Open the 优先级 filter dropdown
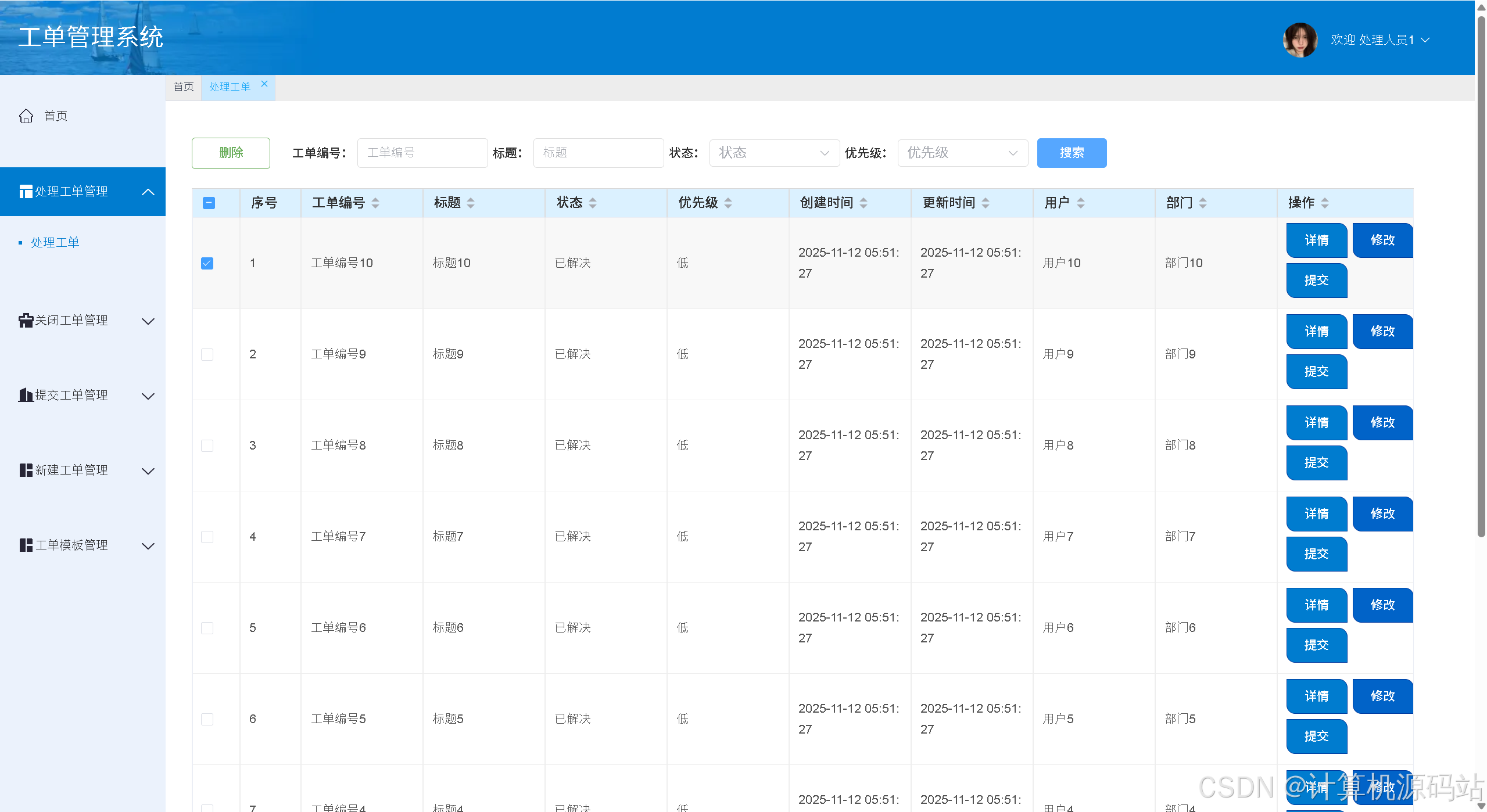The width and height of the screenshot is (1487, 812). point(962,153)
